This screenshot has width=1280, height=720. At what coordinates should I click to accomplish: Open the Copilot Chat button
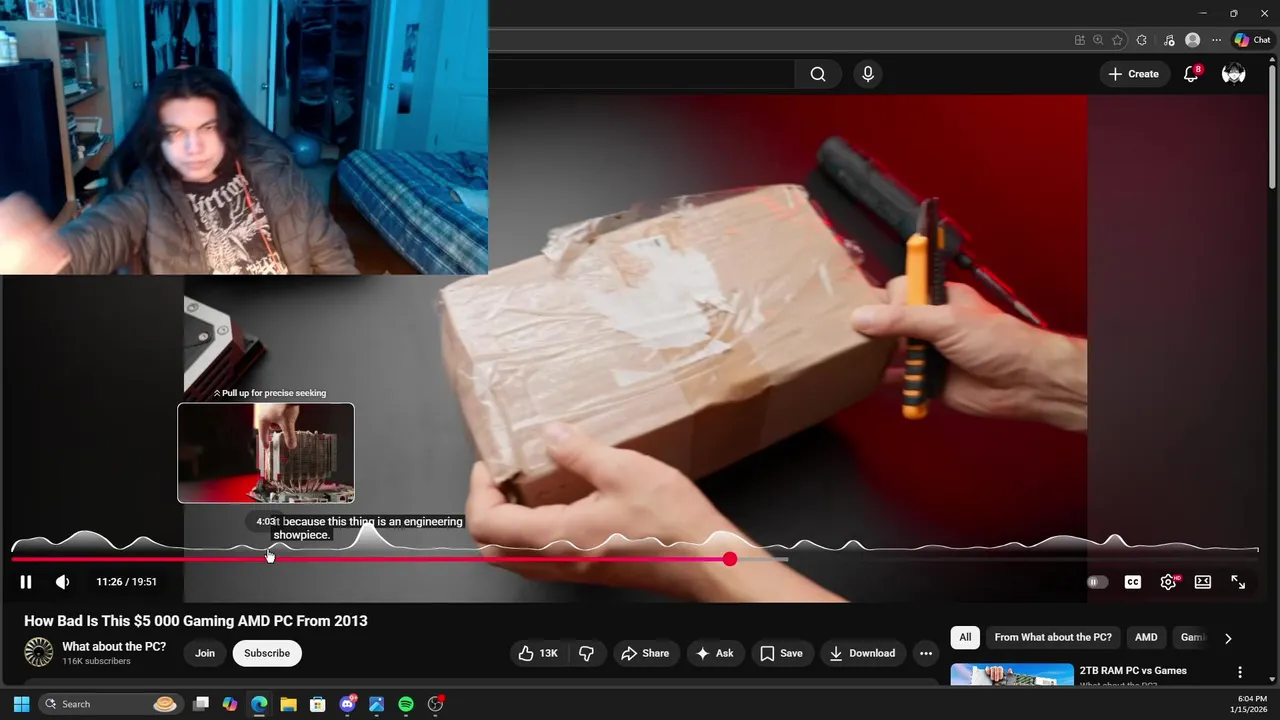pos(1252,40)
